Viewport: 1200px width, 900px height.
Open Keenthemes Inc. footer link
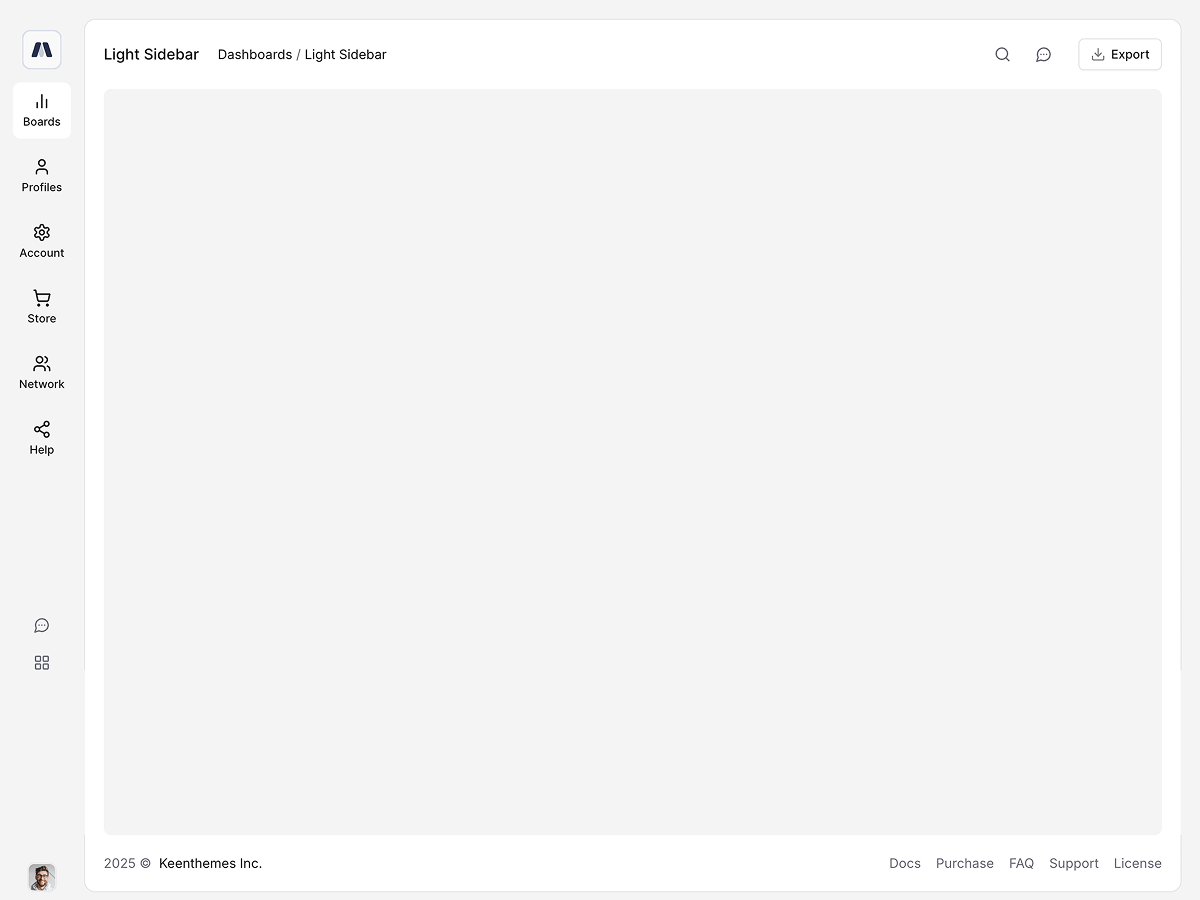(x=210, y=863)
